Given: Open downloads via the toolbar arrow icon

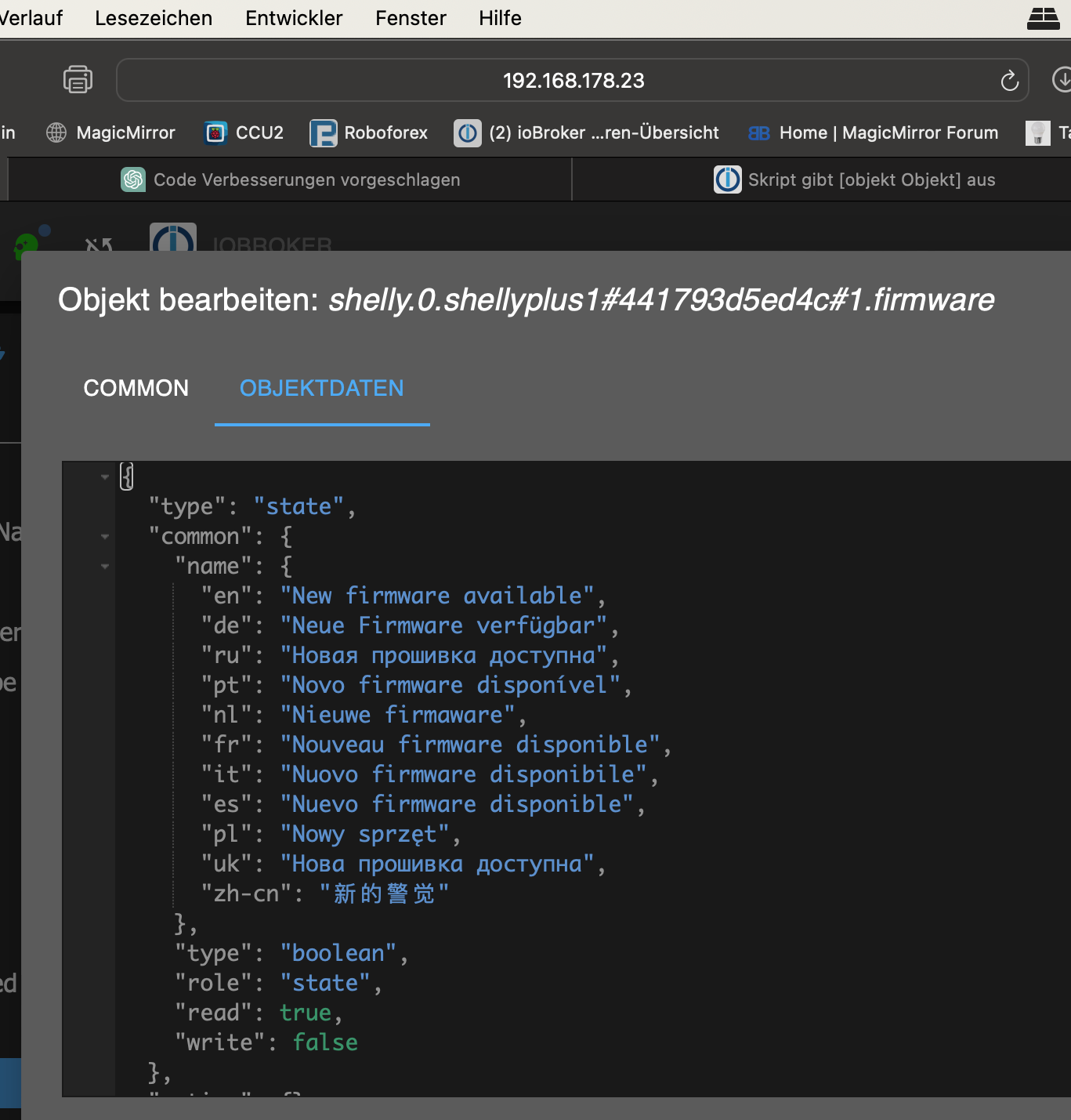Looking at the screenshot, I should [1062, 80].
